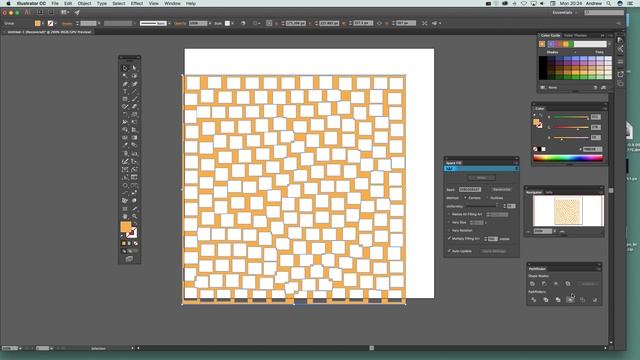
Task: Click the Expand button in Pathfinder
Action: point(588,284)
